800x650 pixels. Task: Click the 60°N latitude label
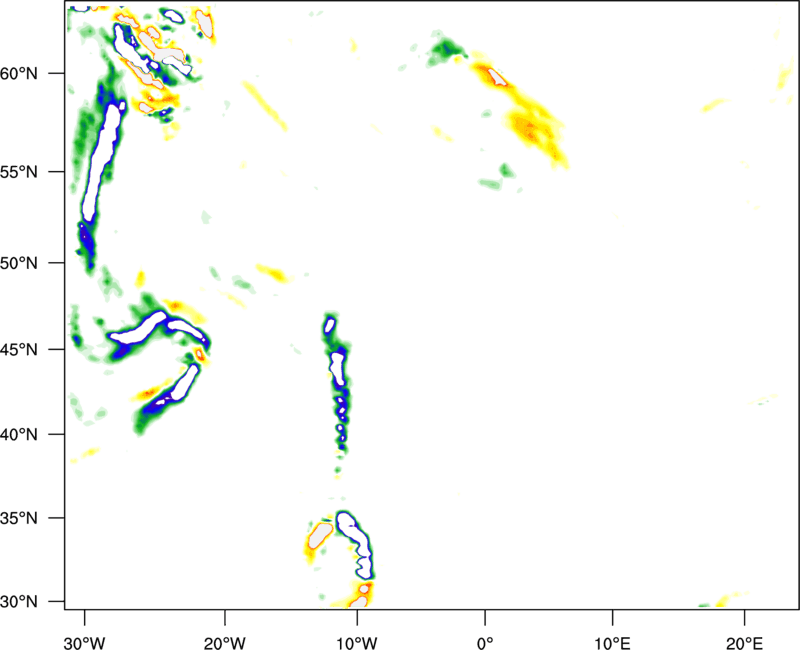click(19, 73)
